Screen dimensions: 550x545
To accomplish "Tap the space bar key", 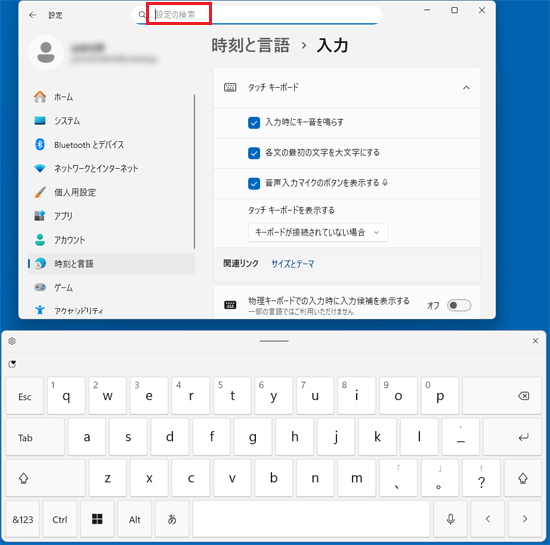I will coord(311,519).
